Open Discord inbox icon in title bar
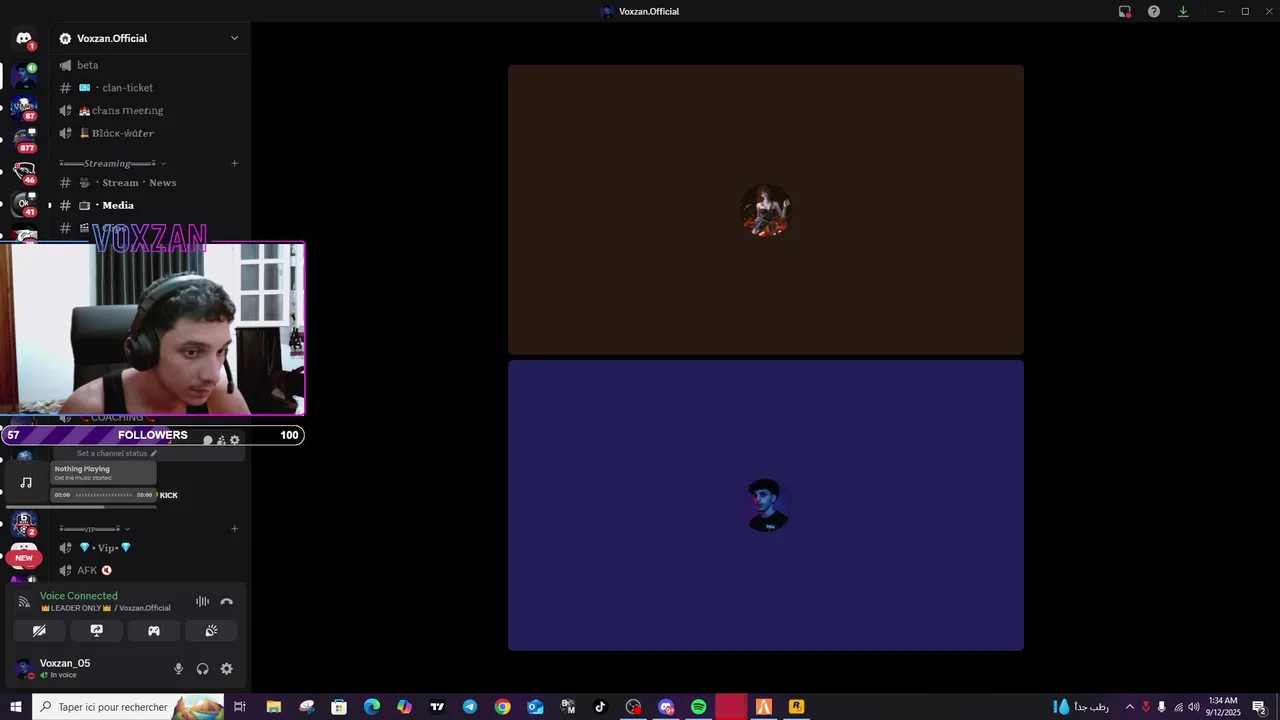This screenshot has width=1280, height=720. 1125,12
